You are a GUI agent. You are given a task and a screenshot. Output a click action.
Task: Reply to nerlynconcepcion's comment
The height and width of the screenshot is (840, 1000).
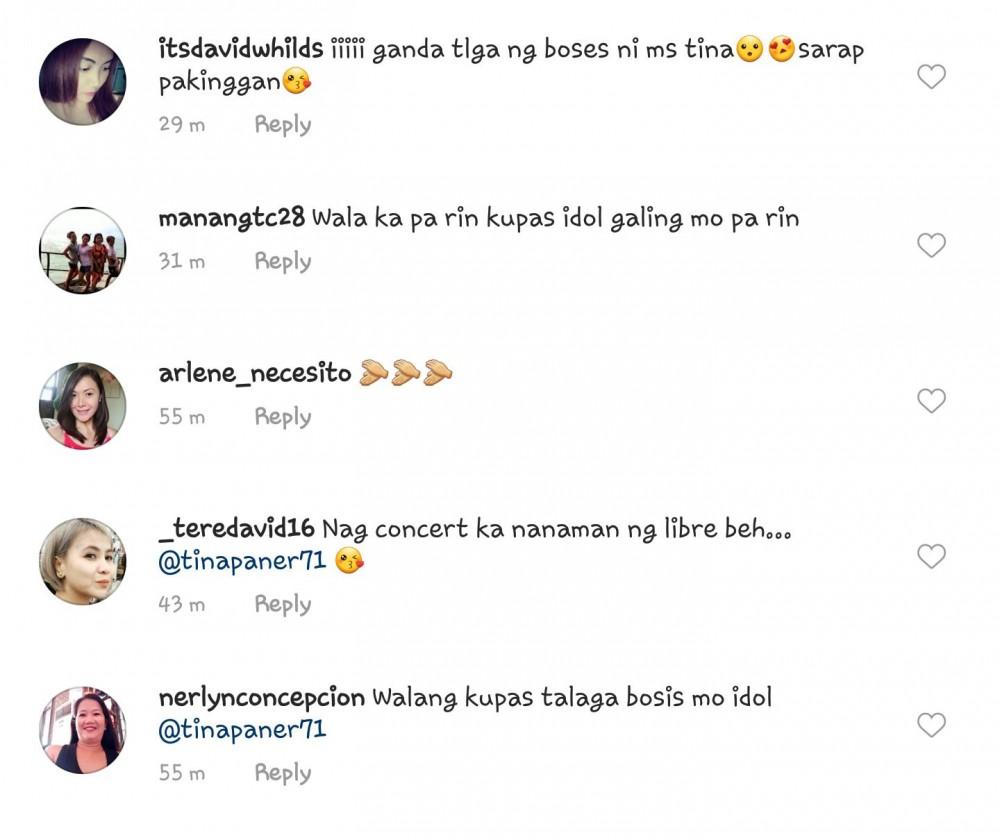pos(283,772)
